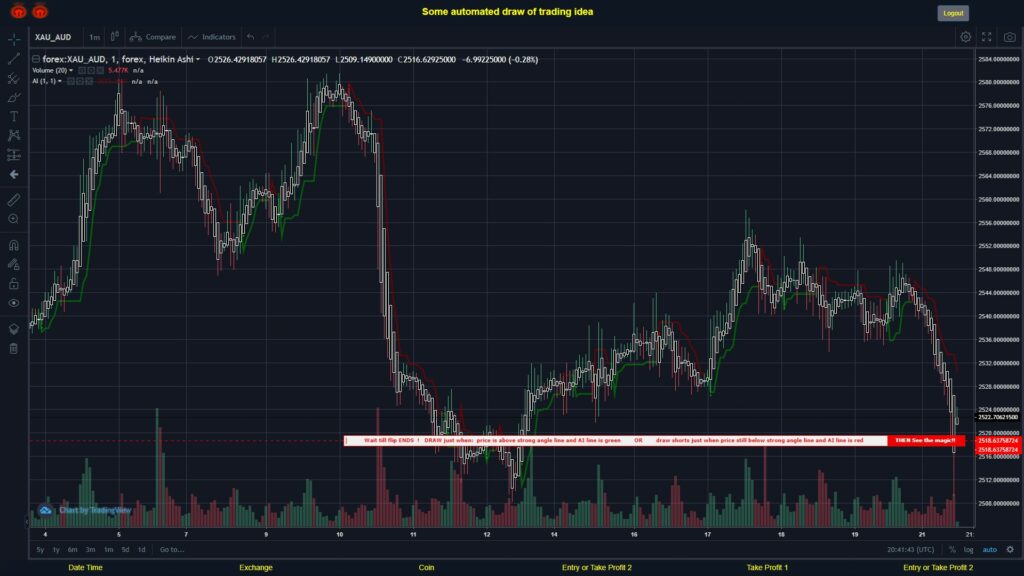Set time range to 1m at bottom

108,550
